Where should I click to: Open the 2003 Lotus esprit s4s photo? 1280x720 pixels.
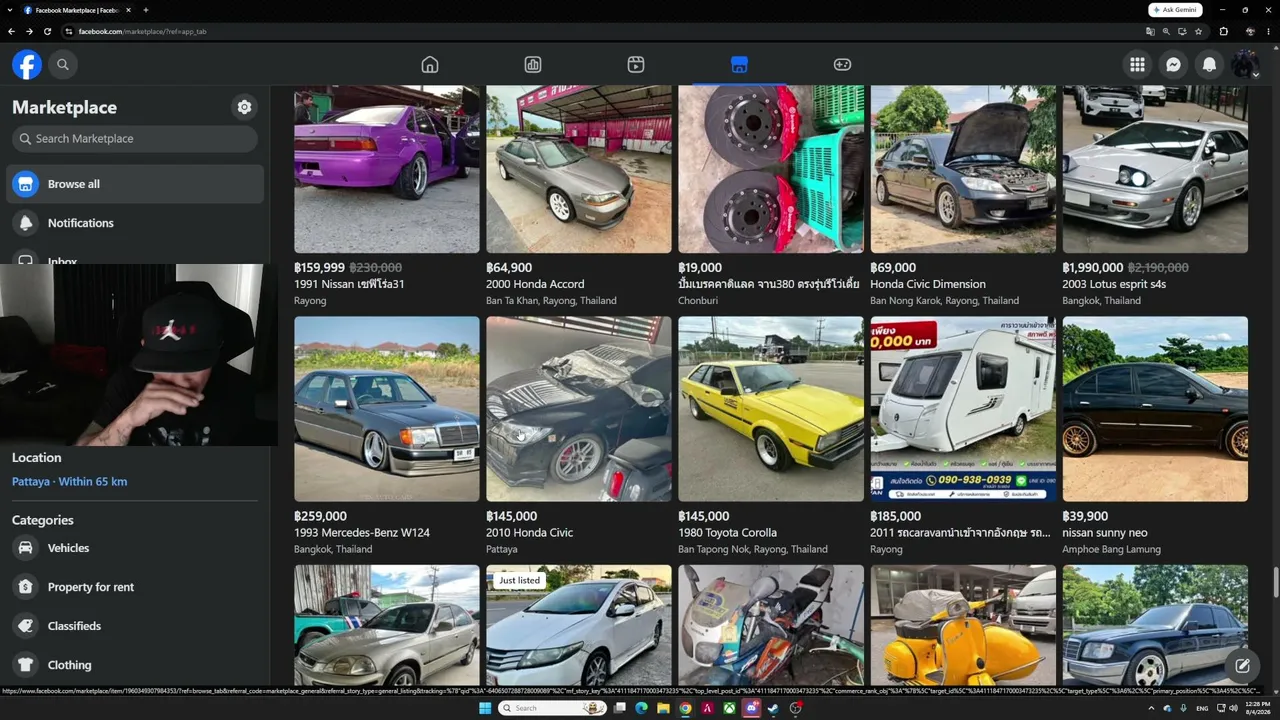pyautogui.click(x=1155, y=169)
